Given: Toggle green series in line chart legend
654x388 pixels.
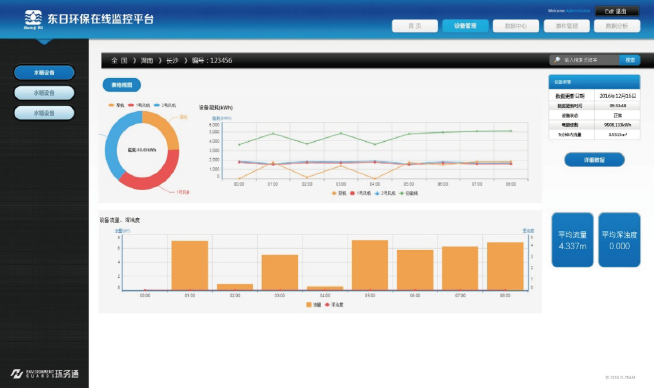Looking at the screenshot, I should pyautogui.click(x=409, y=193).
